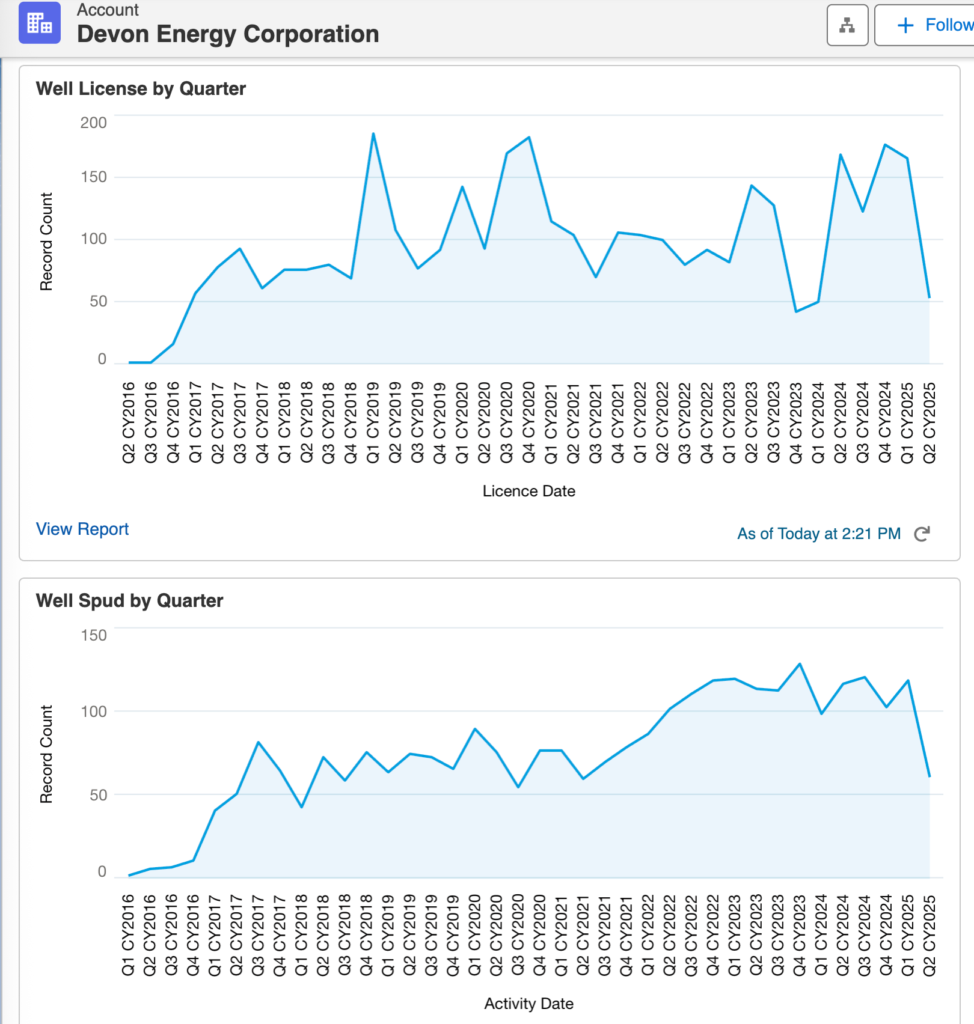Click 'Q2 CY2024' label under Well License chart

(x=840, y=423)
